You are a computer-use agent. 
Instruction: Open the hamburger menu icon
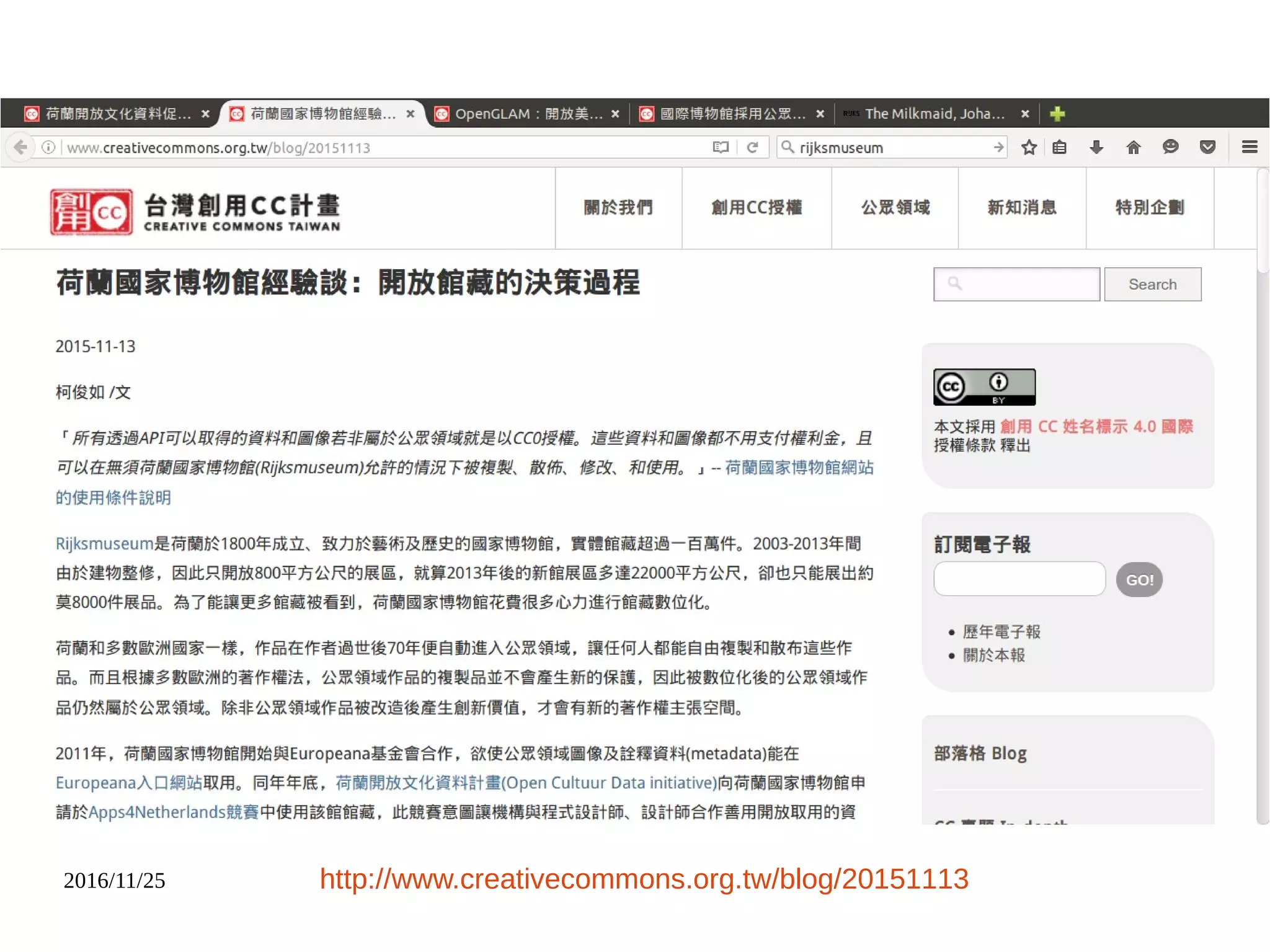[1249, 148]
